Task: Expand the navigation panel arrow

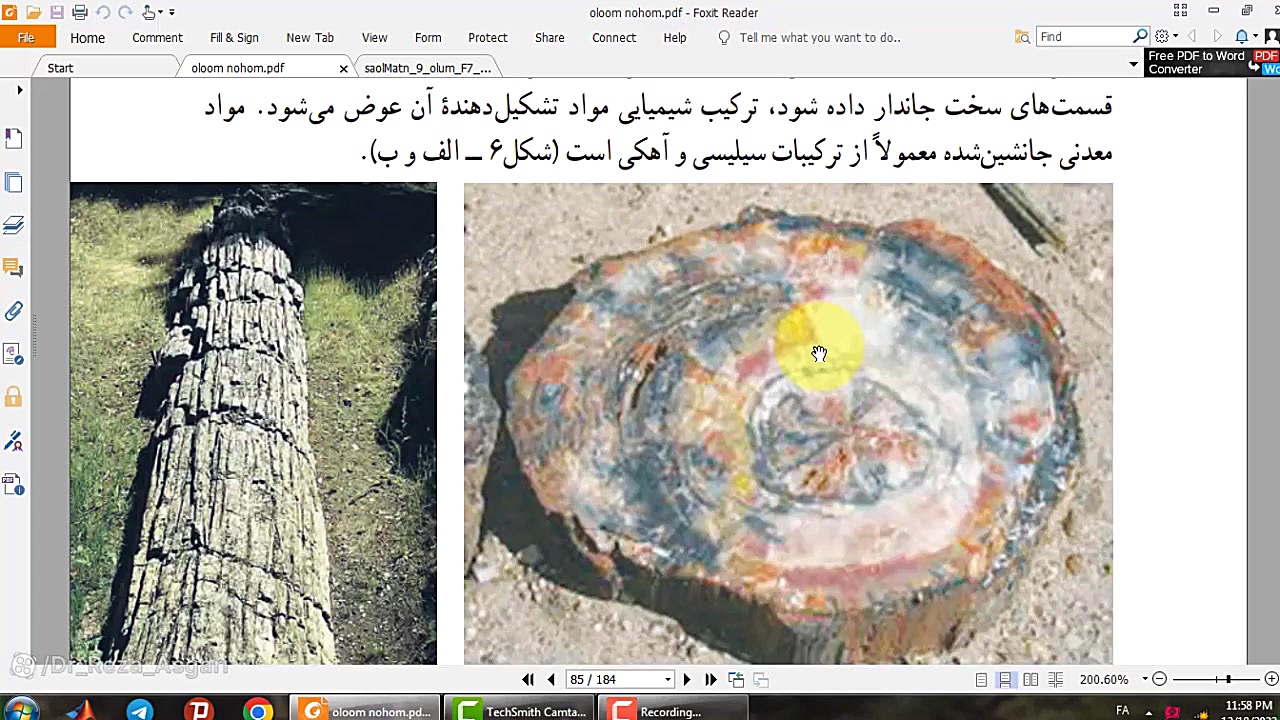Action: point(19,90)
